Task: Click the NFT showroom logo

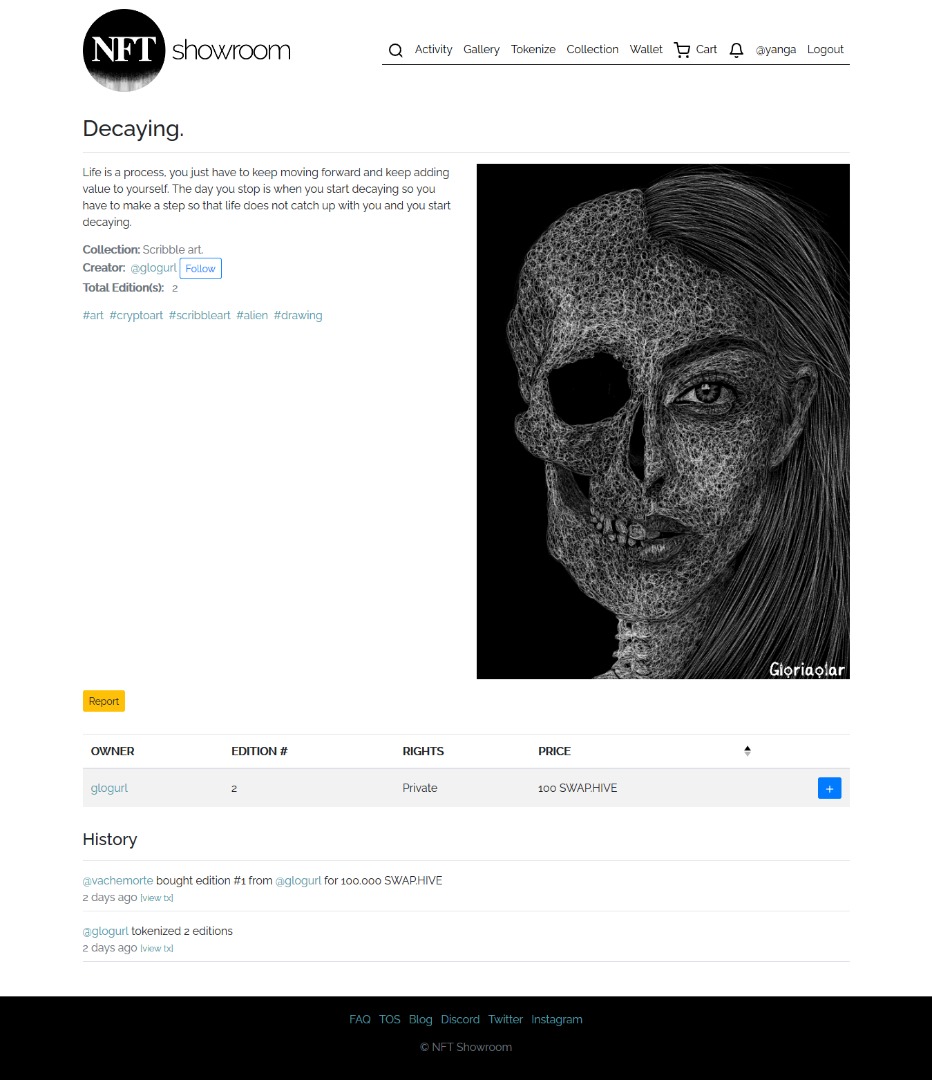Action: (x=187, y=50)
